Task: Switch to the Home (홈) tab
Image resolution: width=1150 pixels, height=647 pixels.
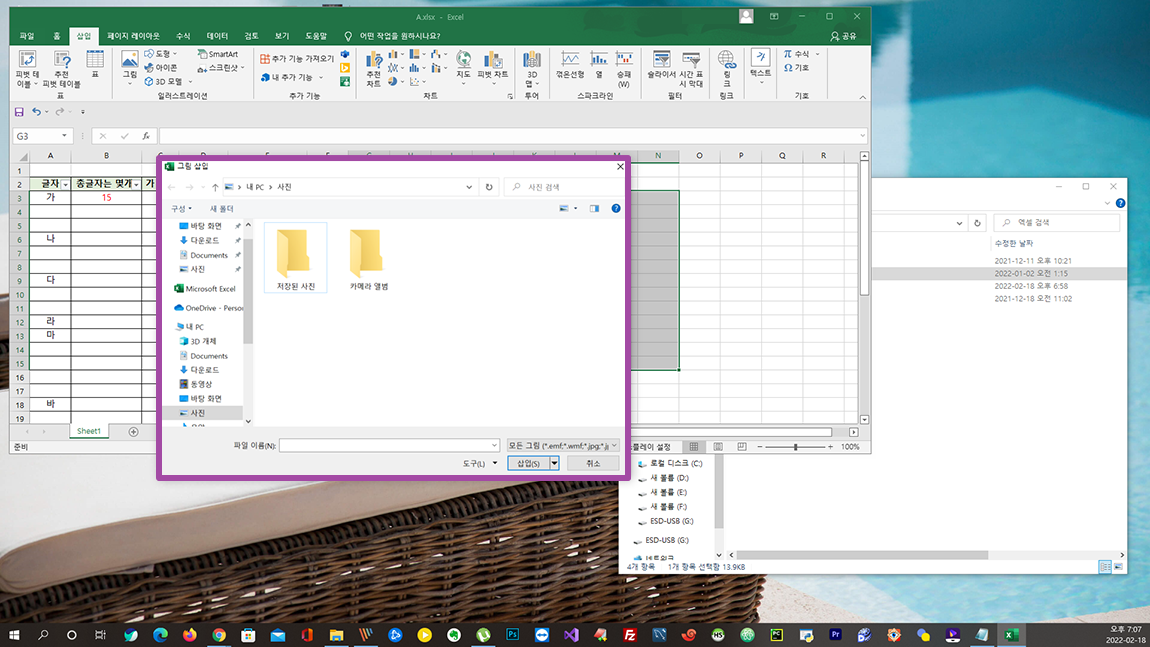Action: 56,36
